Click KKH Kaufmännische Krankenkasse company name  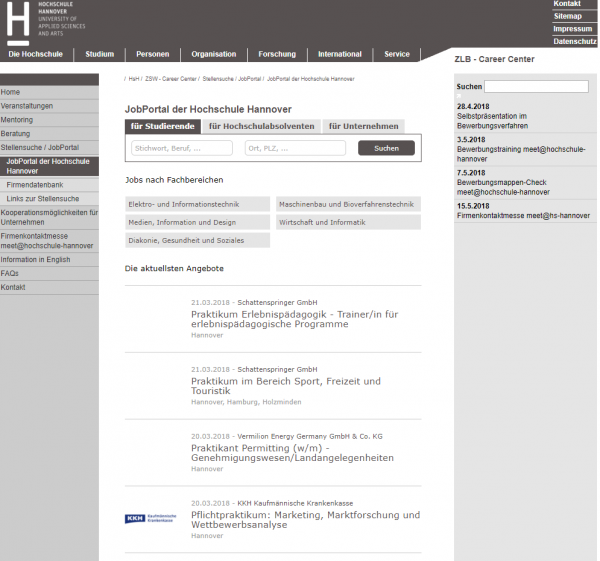click(295, 503)
